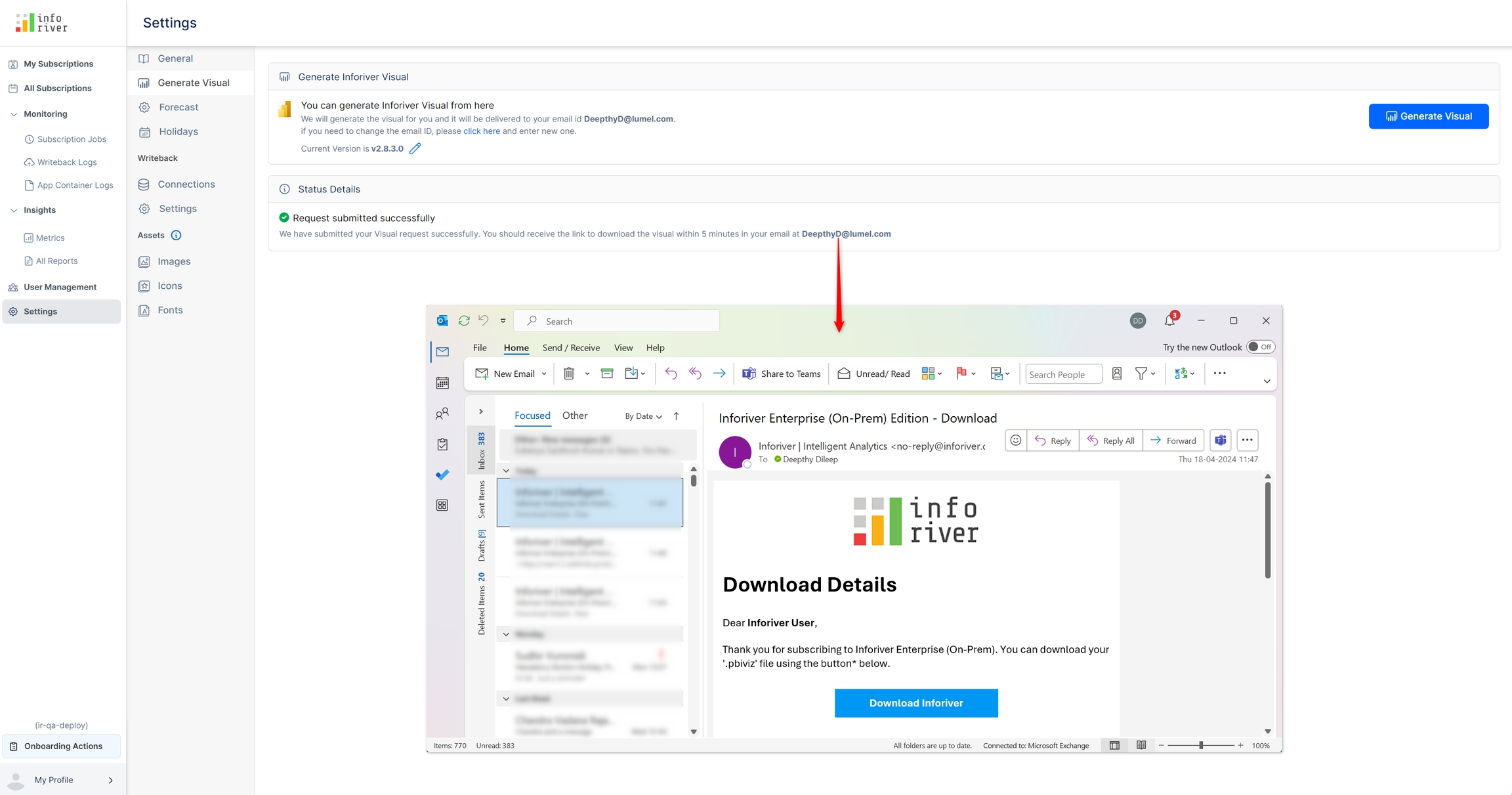Screen dimensions: 1512x795
Task: Toggle the ascending sort arrow in the mail list
Action: 676,416
